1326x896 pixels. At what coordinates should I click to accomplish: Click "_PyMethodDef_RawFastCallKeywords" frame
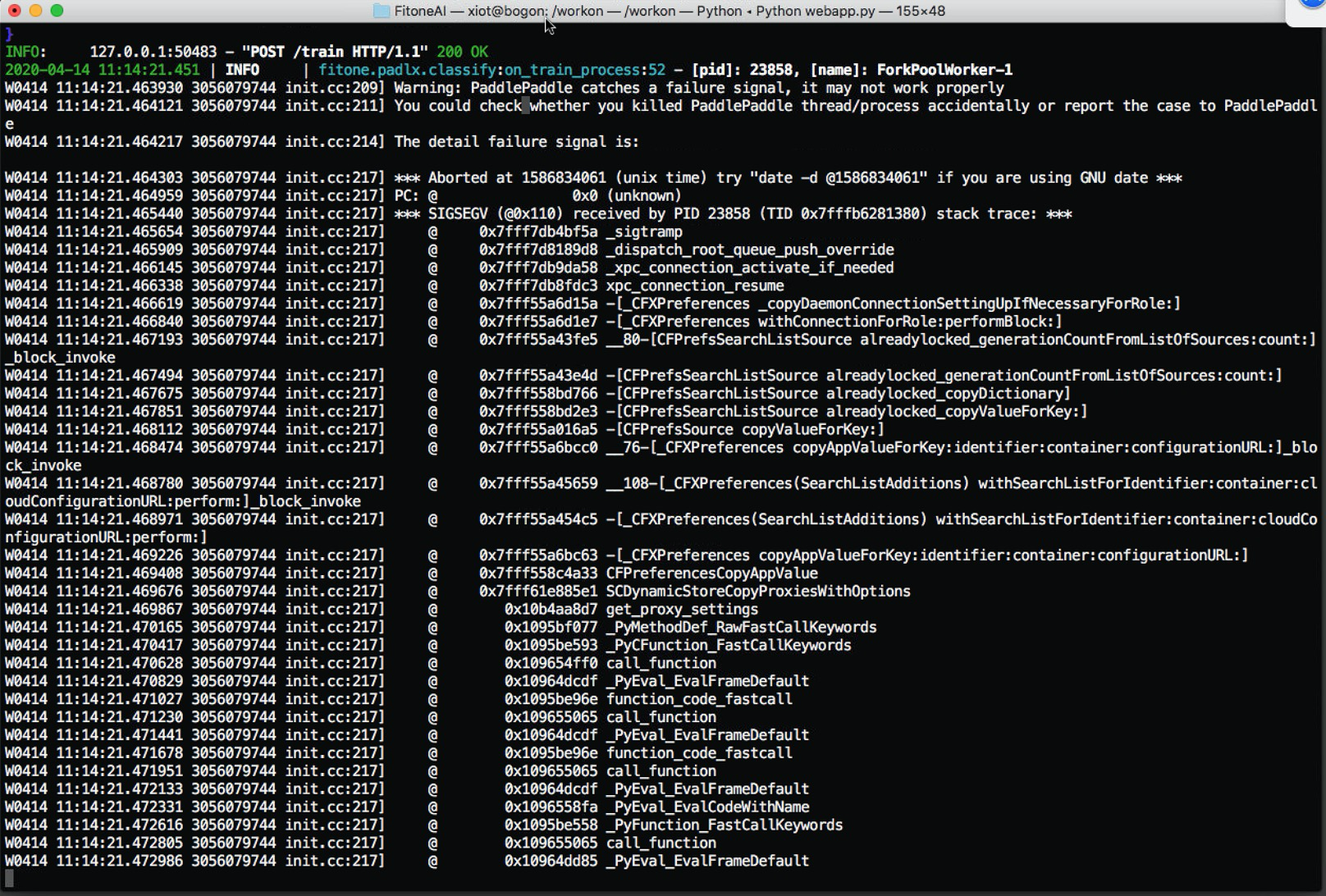(742, 628)
